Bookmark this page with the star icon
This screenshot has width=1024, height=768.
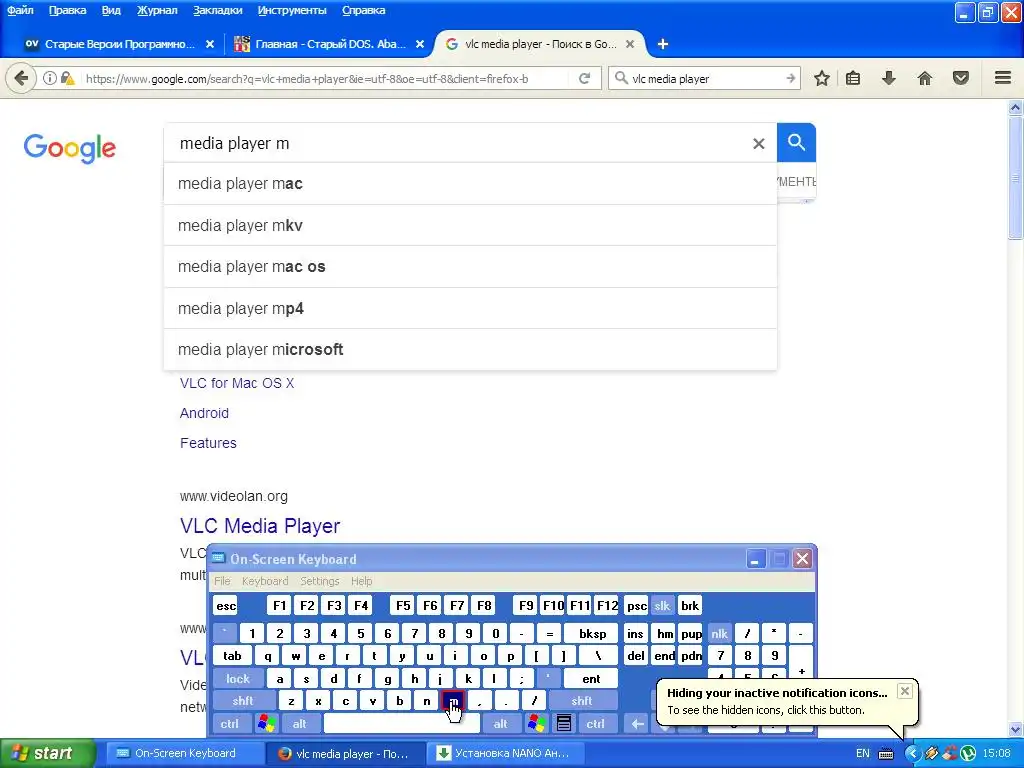coord(822,78)
